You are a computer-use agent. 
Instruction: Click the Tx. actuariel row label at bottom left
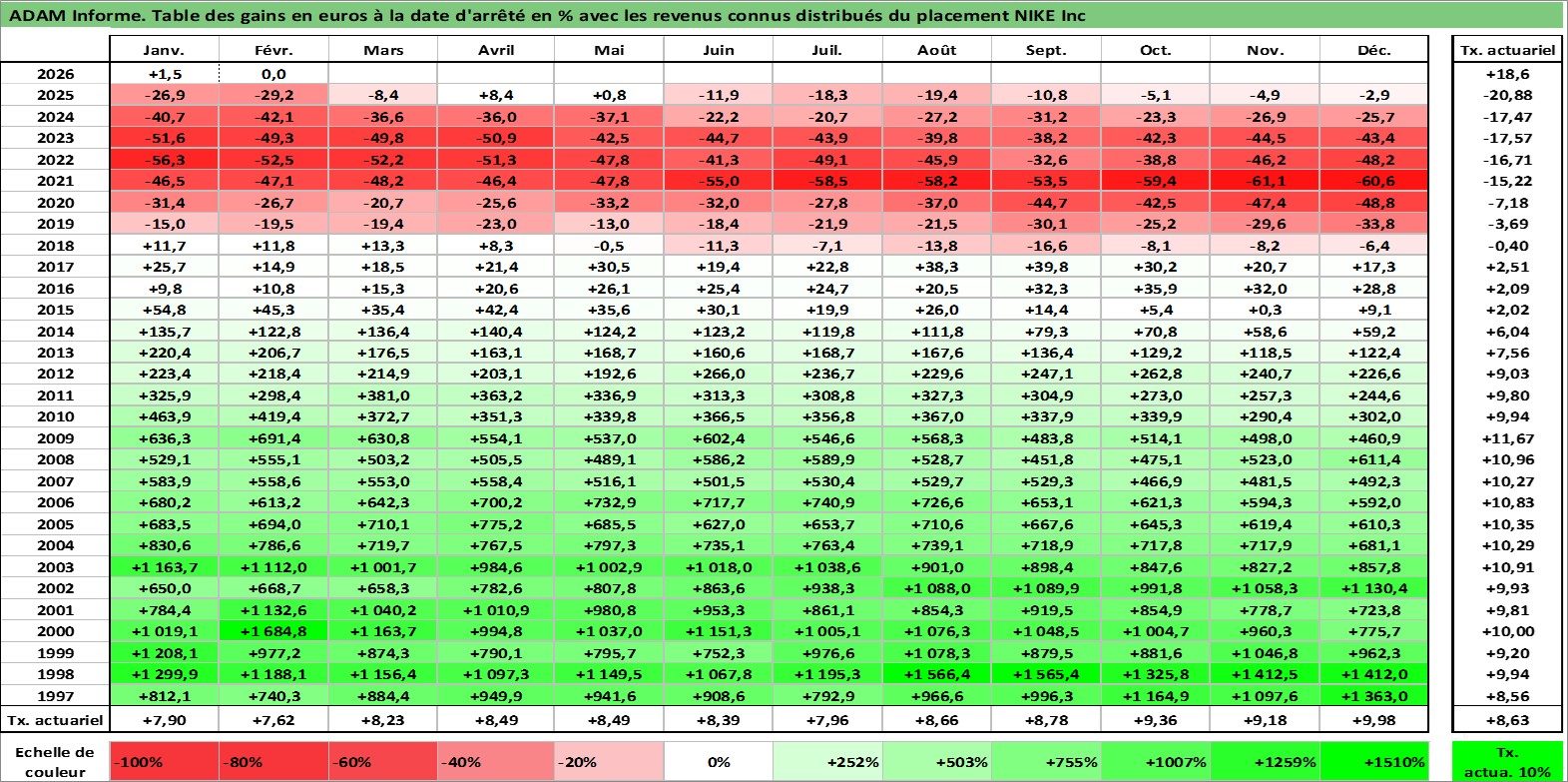tap(55, 720)
